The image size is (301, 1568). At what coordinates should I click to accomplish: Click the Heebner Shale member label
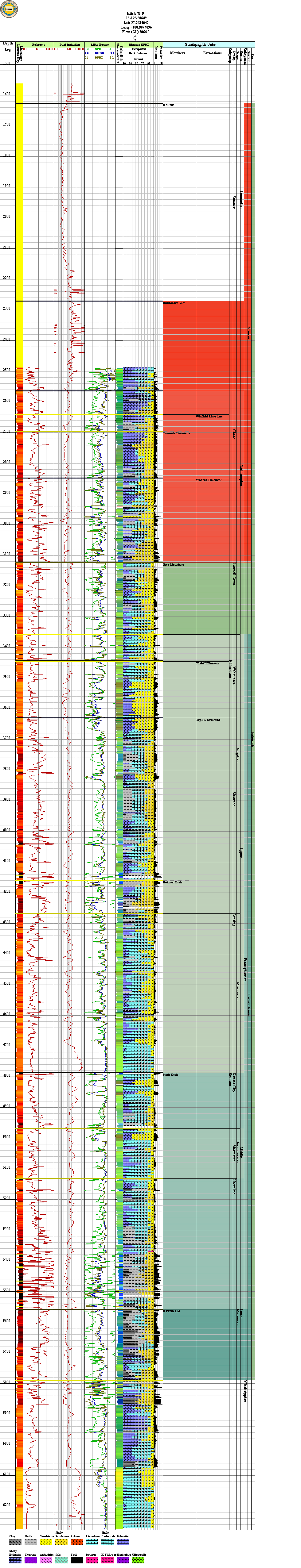coord(172,882)
